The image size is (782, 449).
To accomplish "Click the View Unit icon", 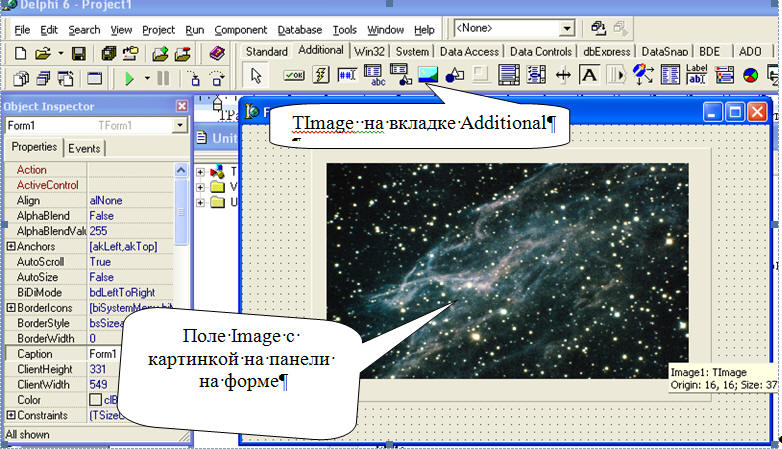I will [x=21, y=78].
